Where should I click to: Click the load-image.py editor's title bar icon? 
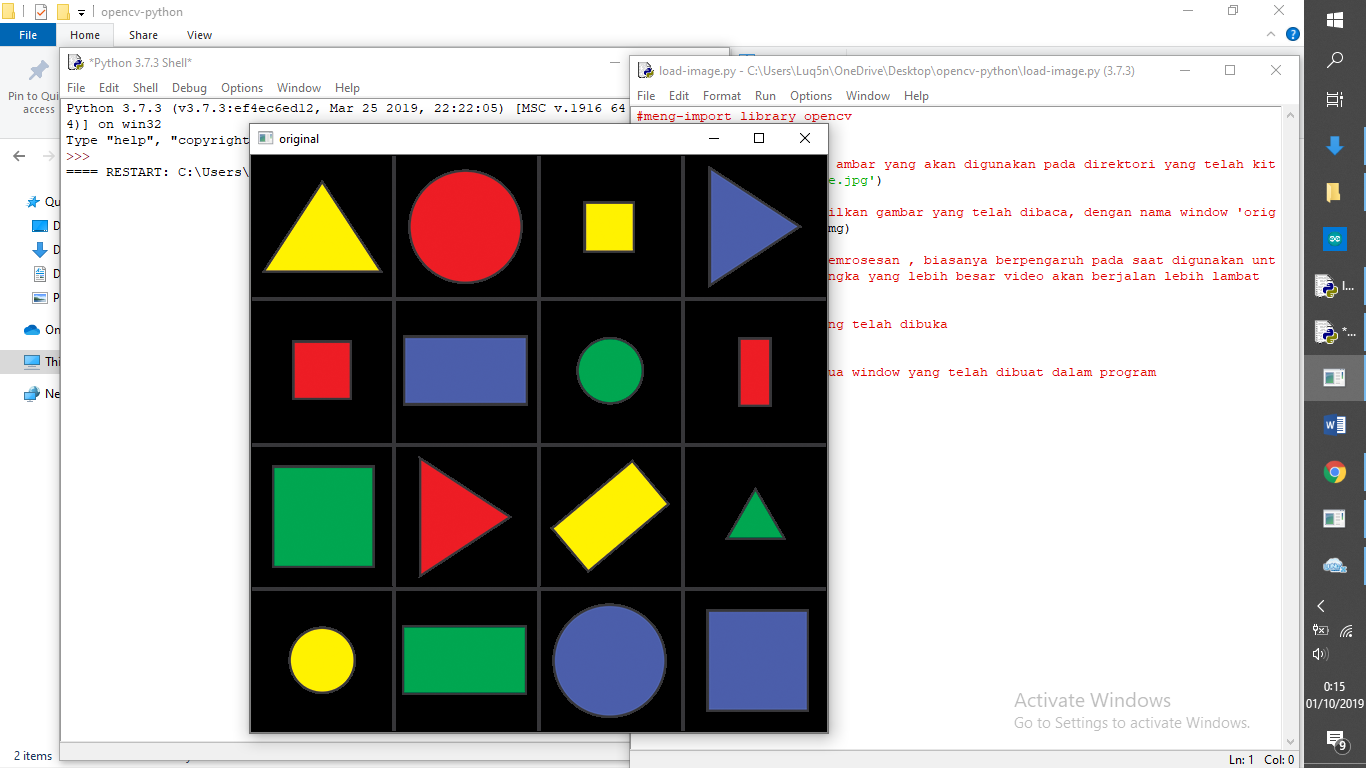click(x=645, y=70)
